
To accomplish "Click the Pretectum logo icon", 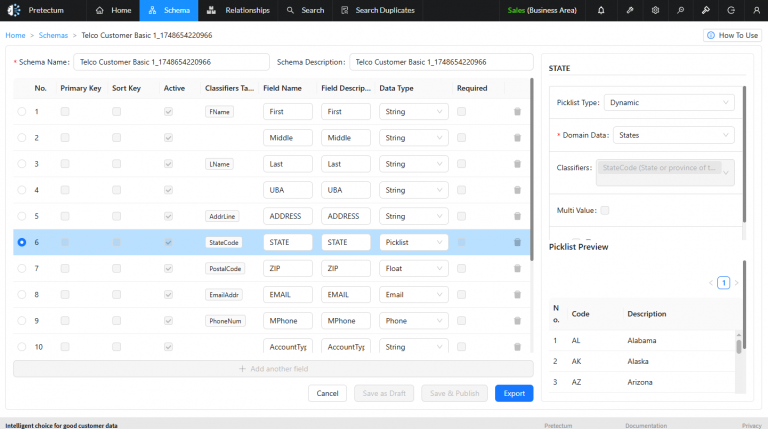I will coord(14,10).
